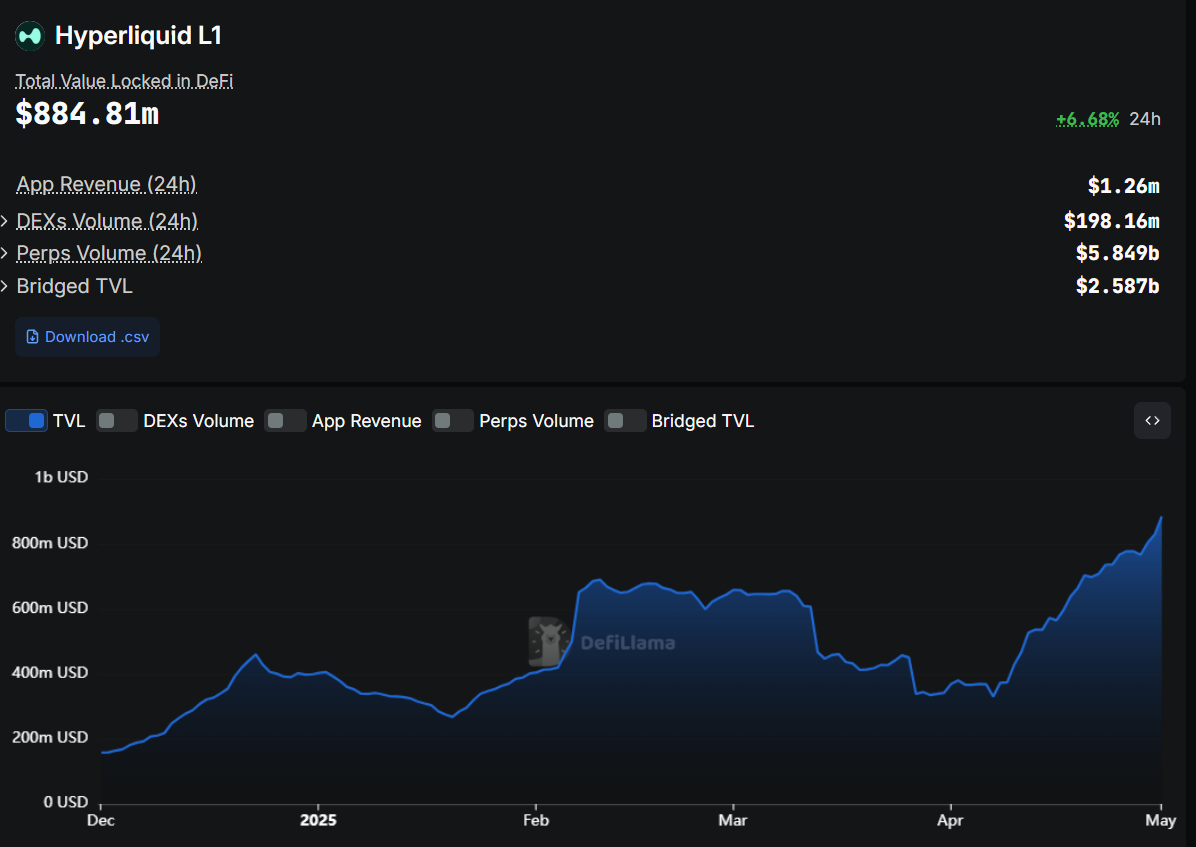
Task: Click Total Value Locked in DeFi label
Action: coord(124,81)
